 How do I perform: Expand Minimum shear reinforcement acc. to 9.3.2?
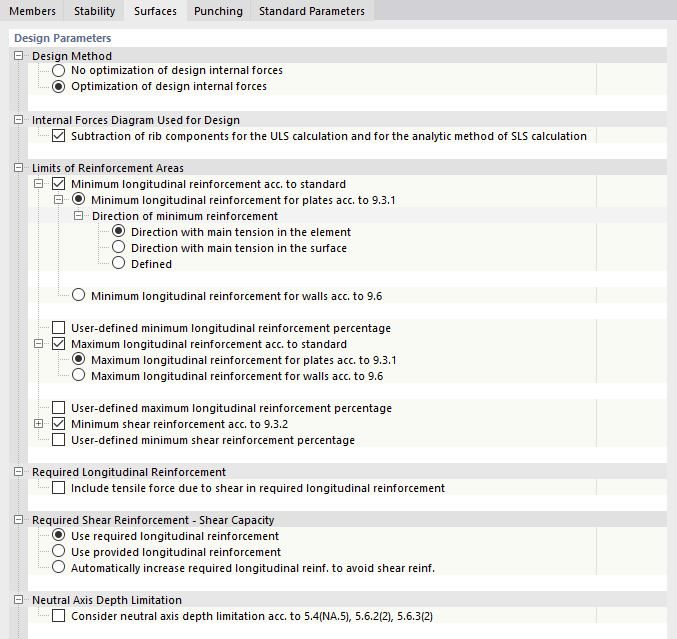pos(39,424)
